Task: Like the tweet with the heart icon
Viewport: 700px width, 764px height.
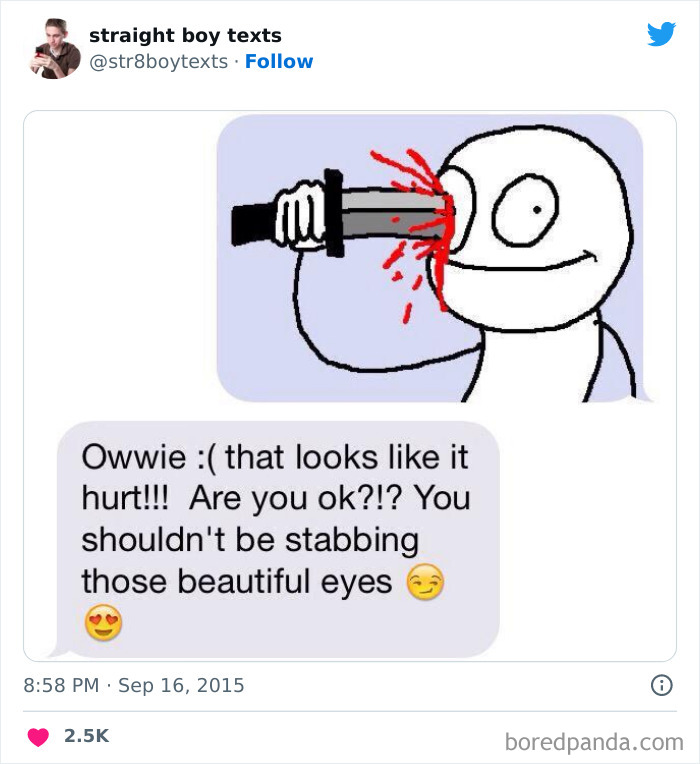Action: pyautogui.click(x=38, y=736)
